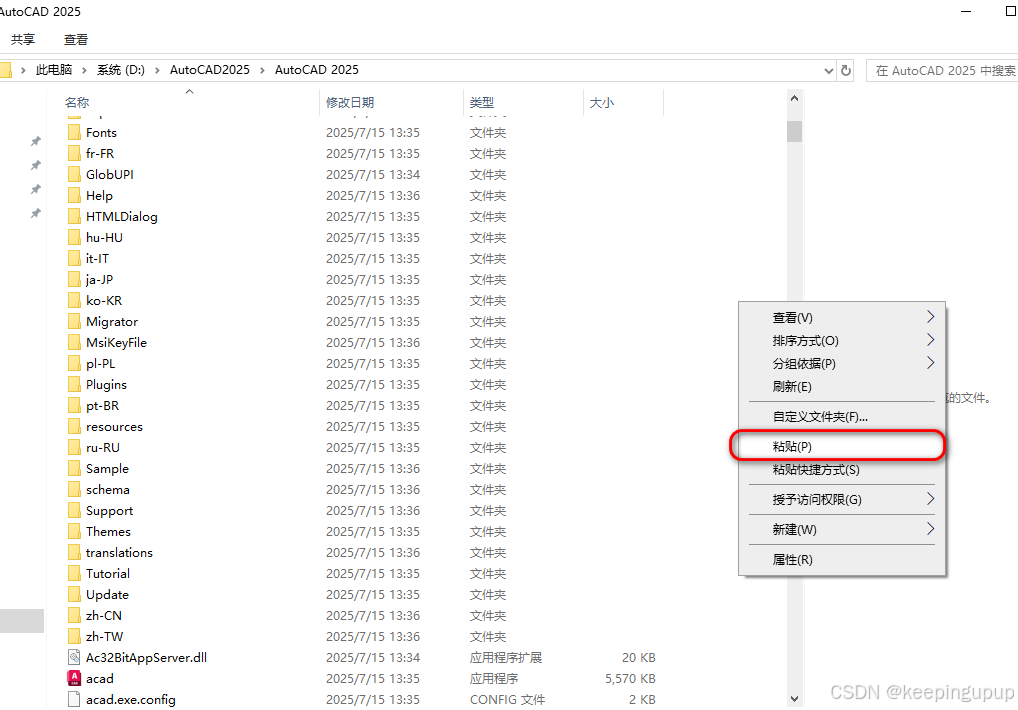Image resolution: width=1018 pixels, height=710 pixels.
Task: Click the maximize window icon
Action: click(1010, 11)
